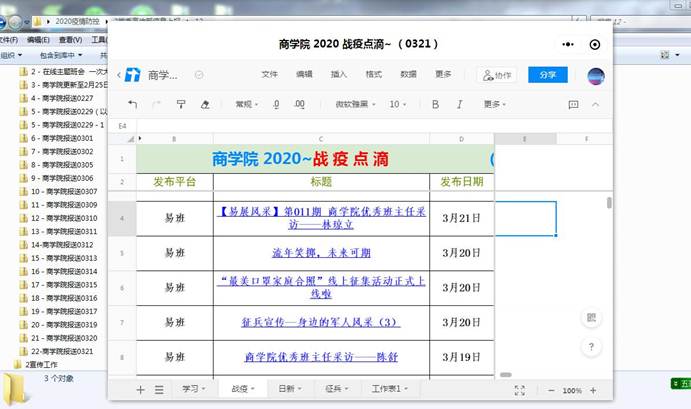
Task: Switch to the 学习 sheet tab
Action: [x=193, y=389]
